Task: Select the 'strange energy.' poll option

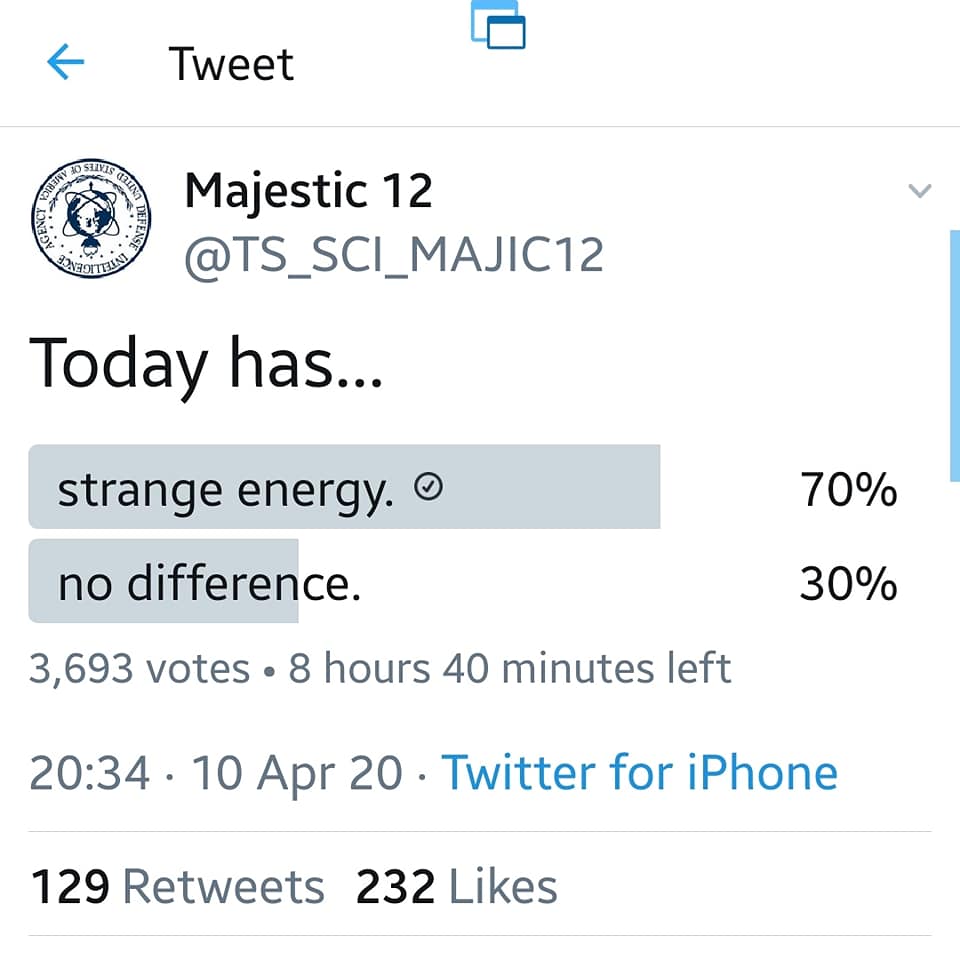Action: 225,489
